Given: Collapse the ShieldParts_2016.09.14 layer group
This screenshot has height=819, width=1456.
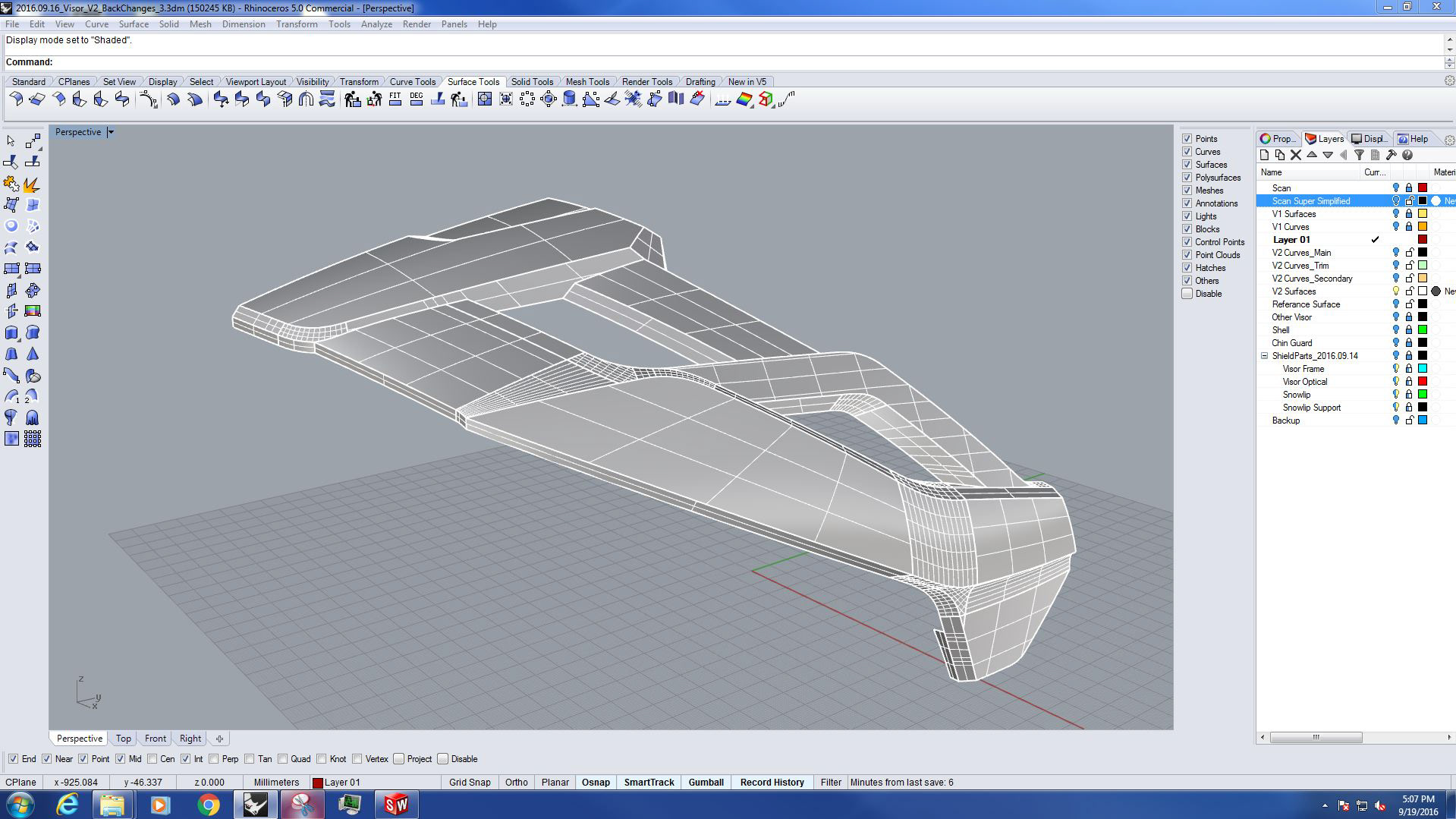Looking at the screenshot, I should 1265,356.
